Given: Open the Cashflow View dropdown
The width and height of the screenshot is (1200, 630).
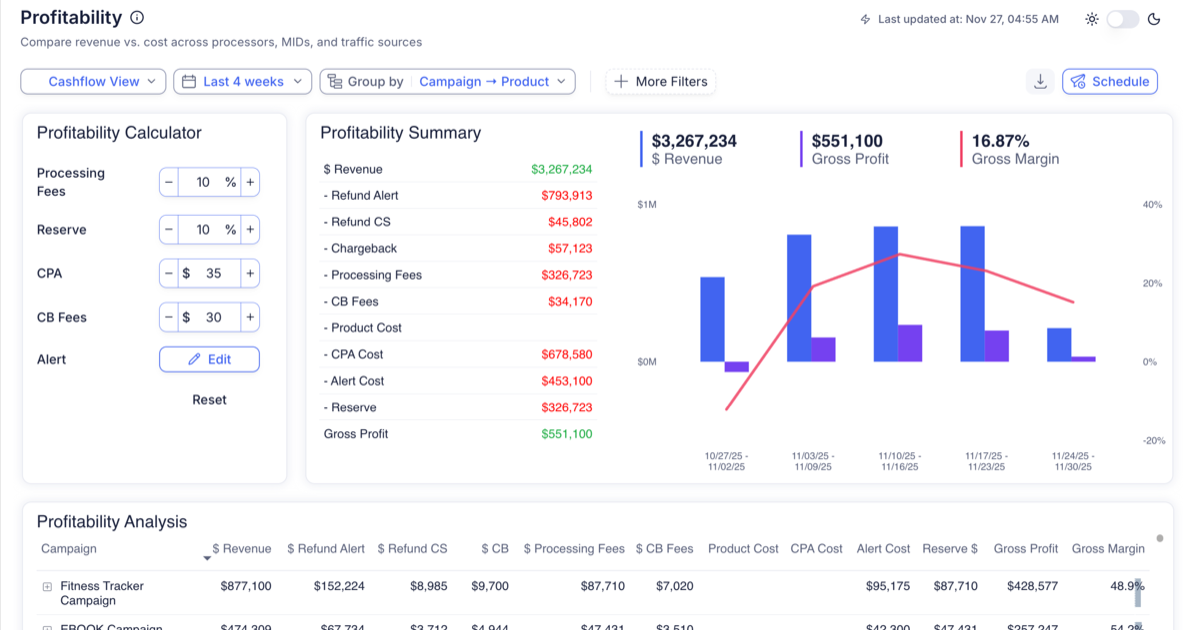Looking at the screenshot, I should 93,82.
